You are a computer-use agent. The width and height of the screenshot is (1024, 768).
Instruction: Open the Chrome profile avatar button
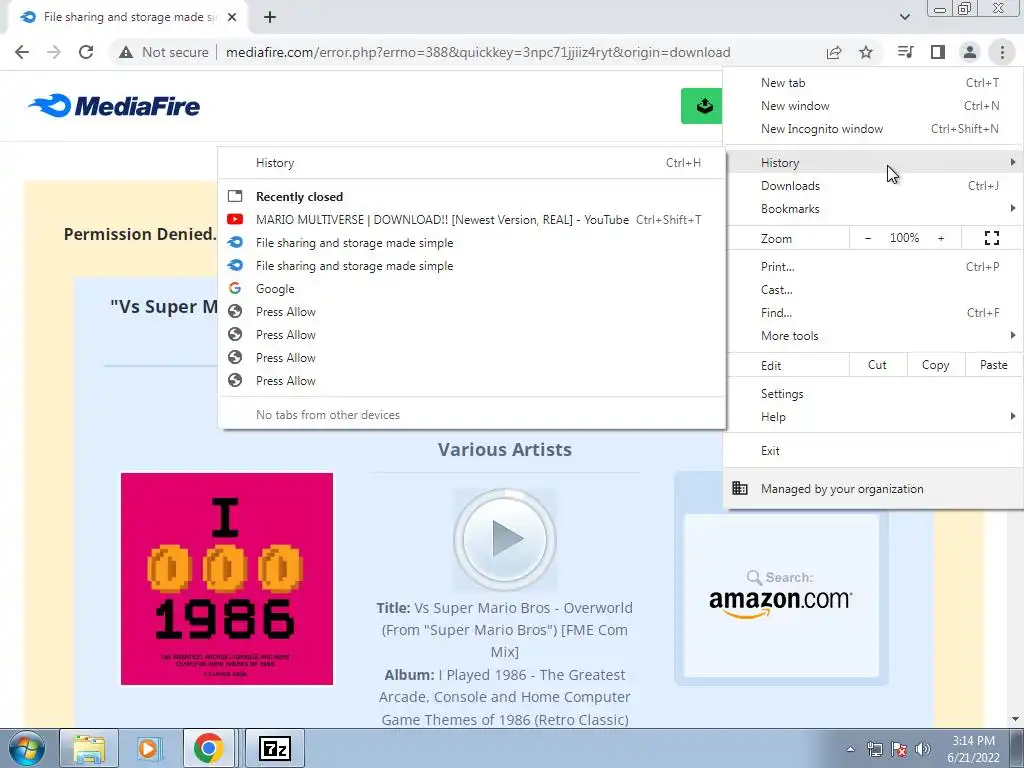(970, 52)
